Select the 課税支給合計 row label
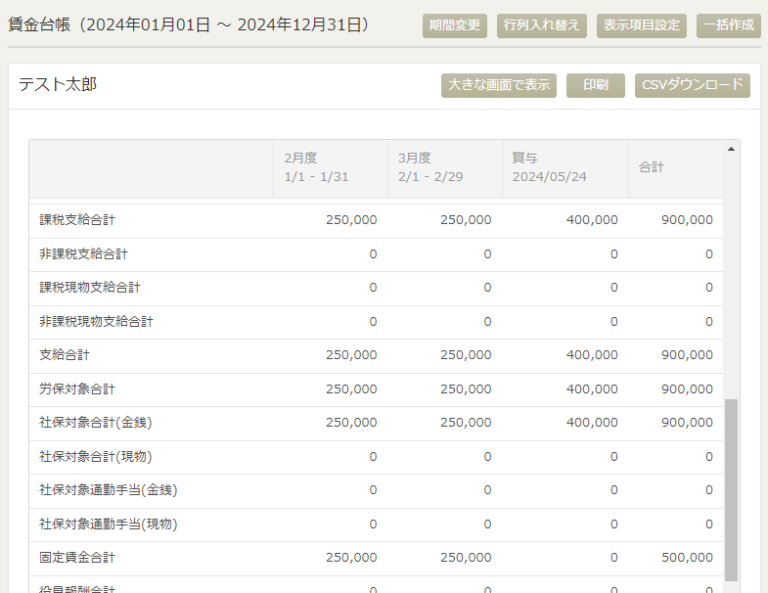The height and width of the screenshot is (593, 768). tap(84, 220)
